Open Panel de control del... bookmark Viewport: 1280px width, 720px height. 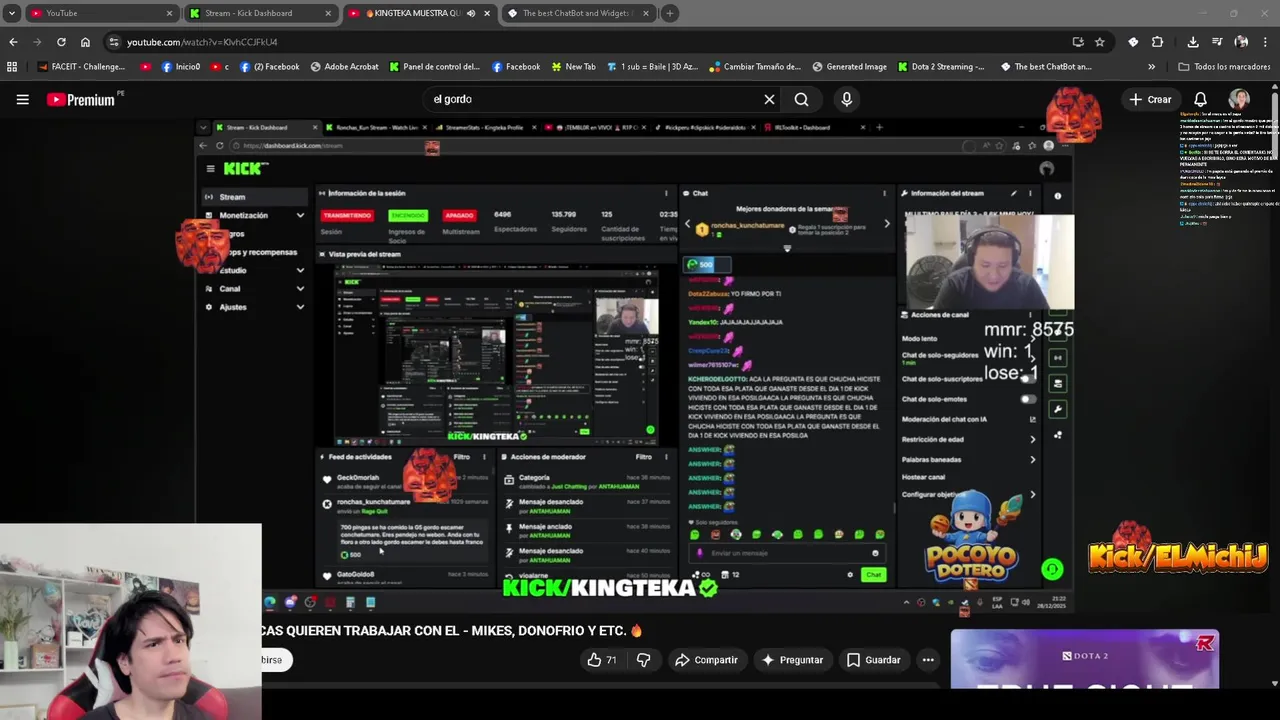coord(434,67)
